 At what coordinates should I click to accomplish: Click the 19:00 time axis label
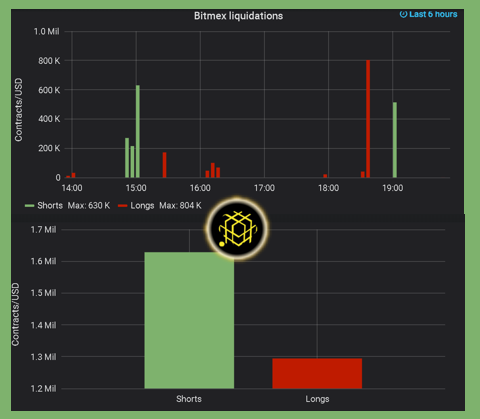393,188
